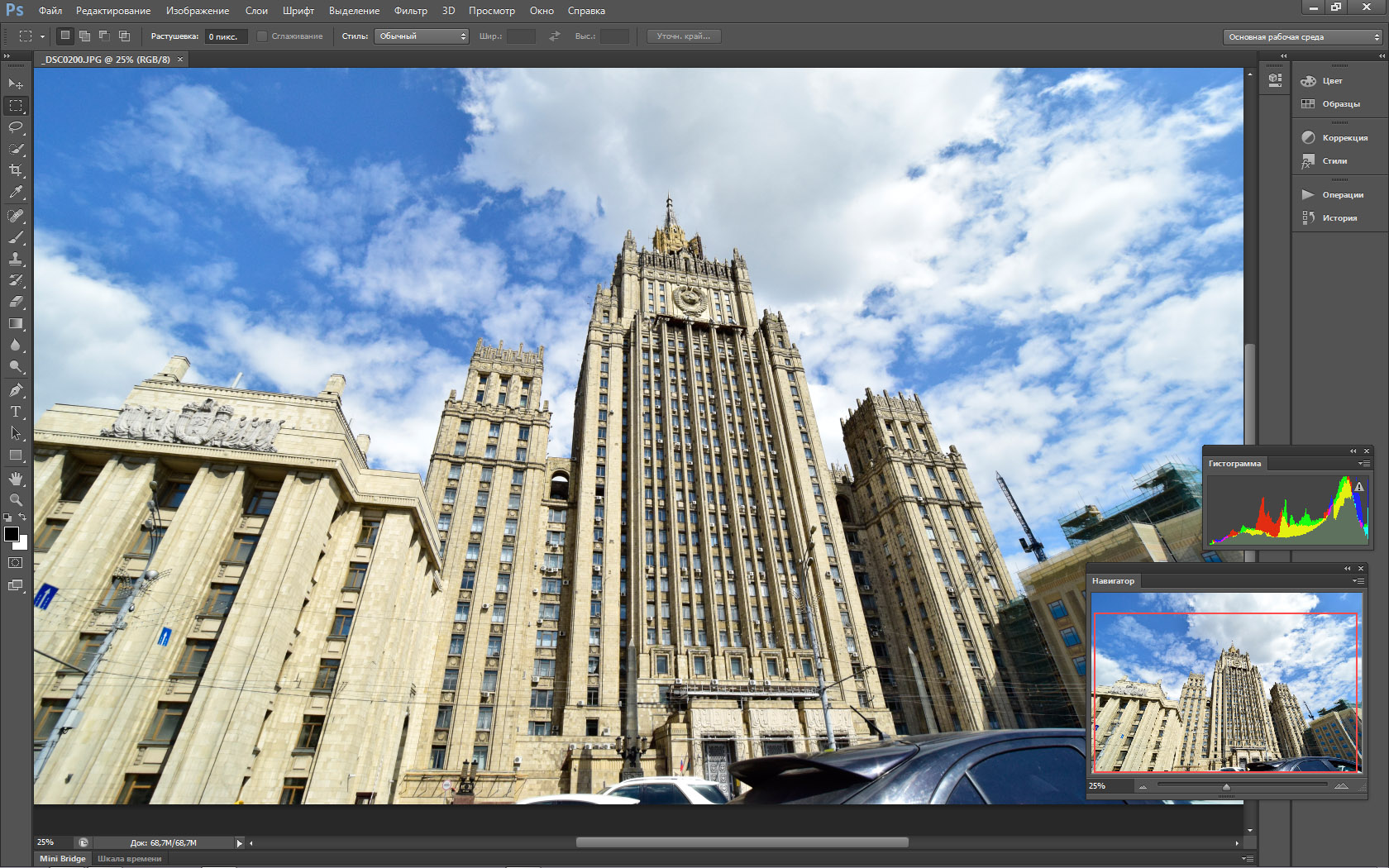Choose Subtract from selection mode

coord(104,36)
